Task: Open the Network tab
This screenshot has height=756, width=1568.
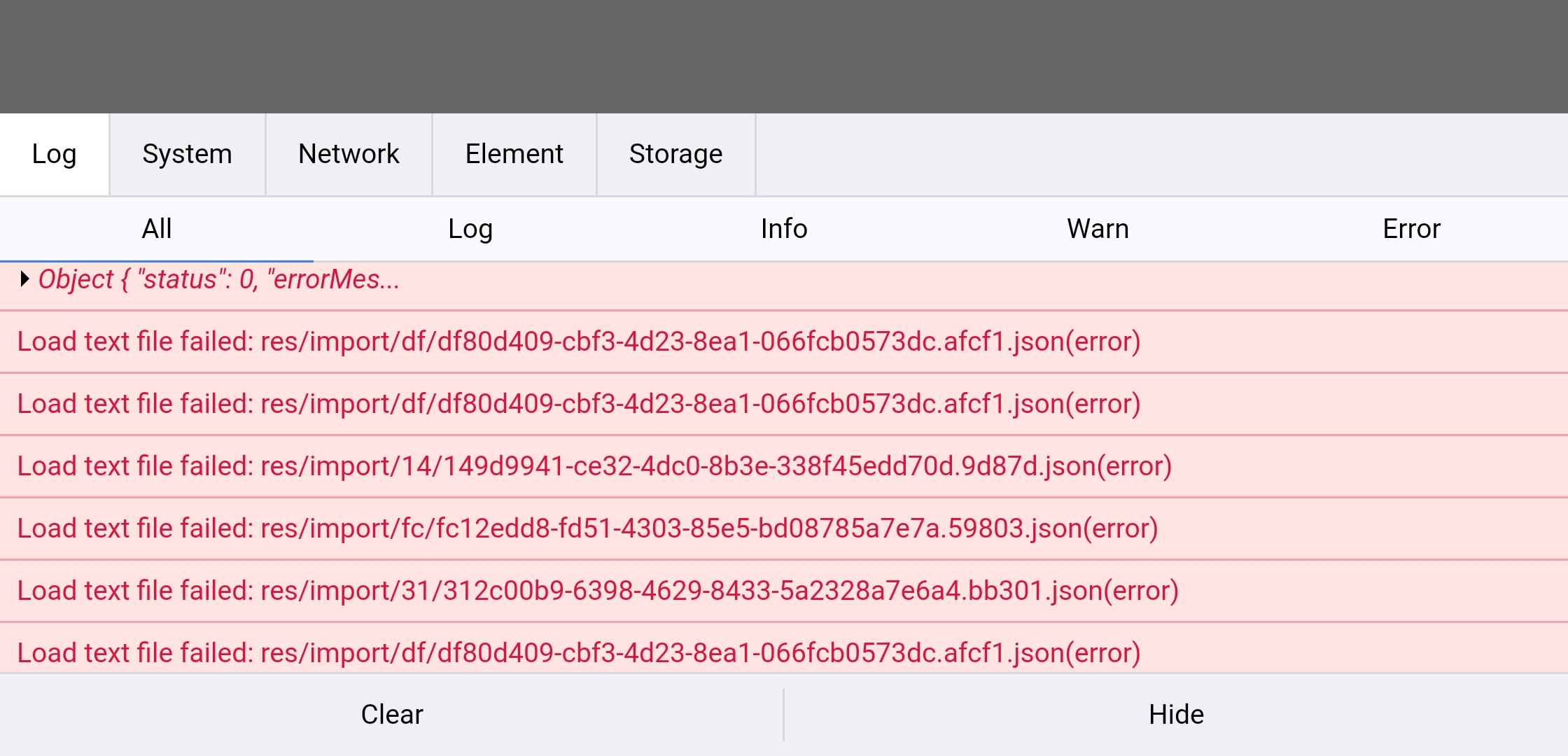Action: click(x=349, y=155)
